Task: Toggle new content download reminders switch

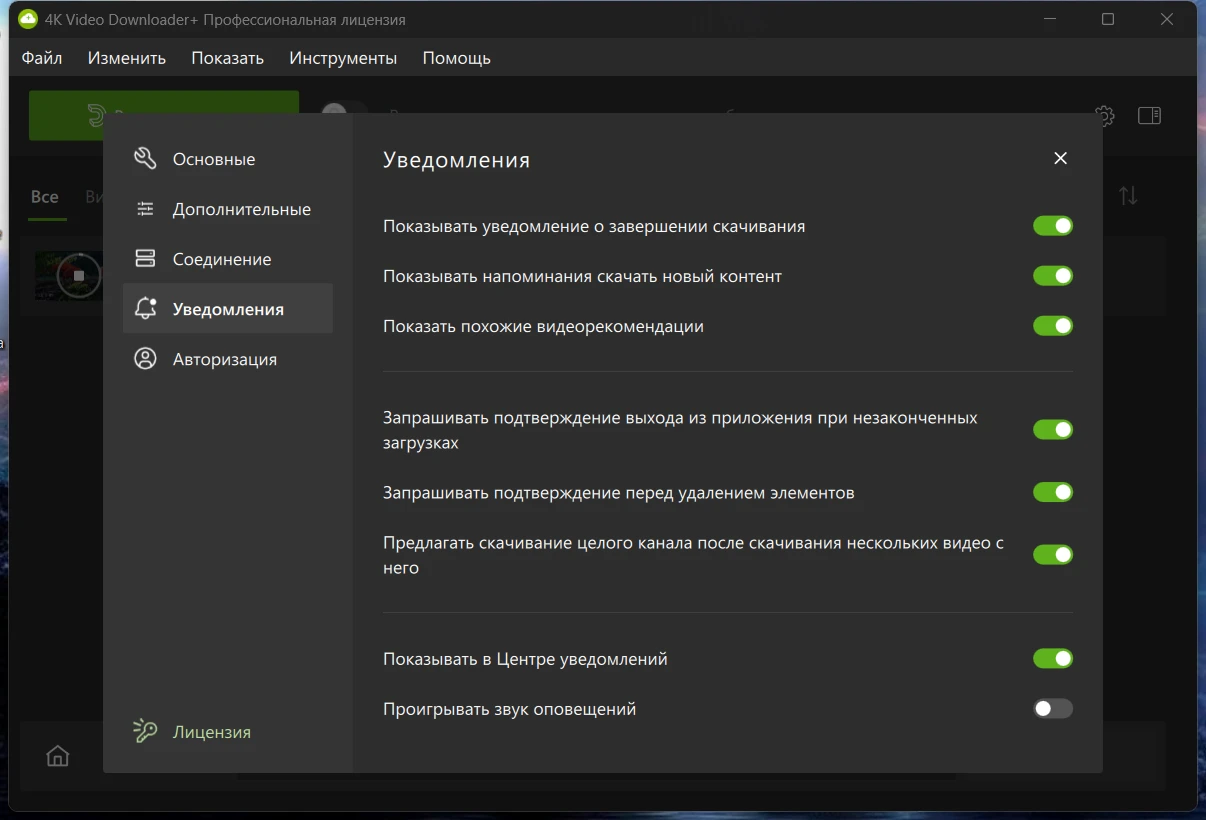Action: tap(1052, 276)
